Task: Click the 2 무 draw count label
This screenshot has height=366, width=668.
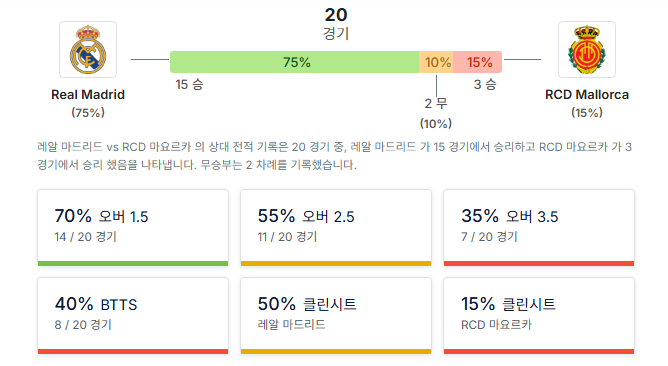Action: (436, 103)
